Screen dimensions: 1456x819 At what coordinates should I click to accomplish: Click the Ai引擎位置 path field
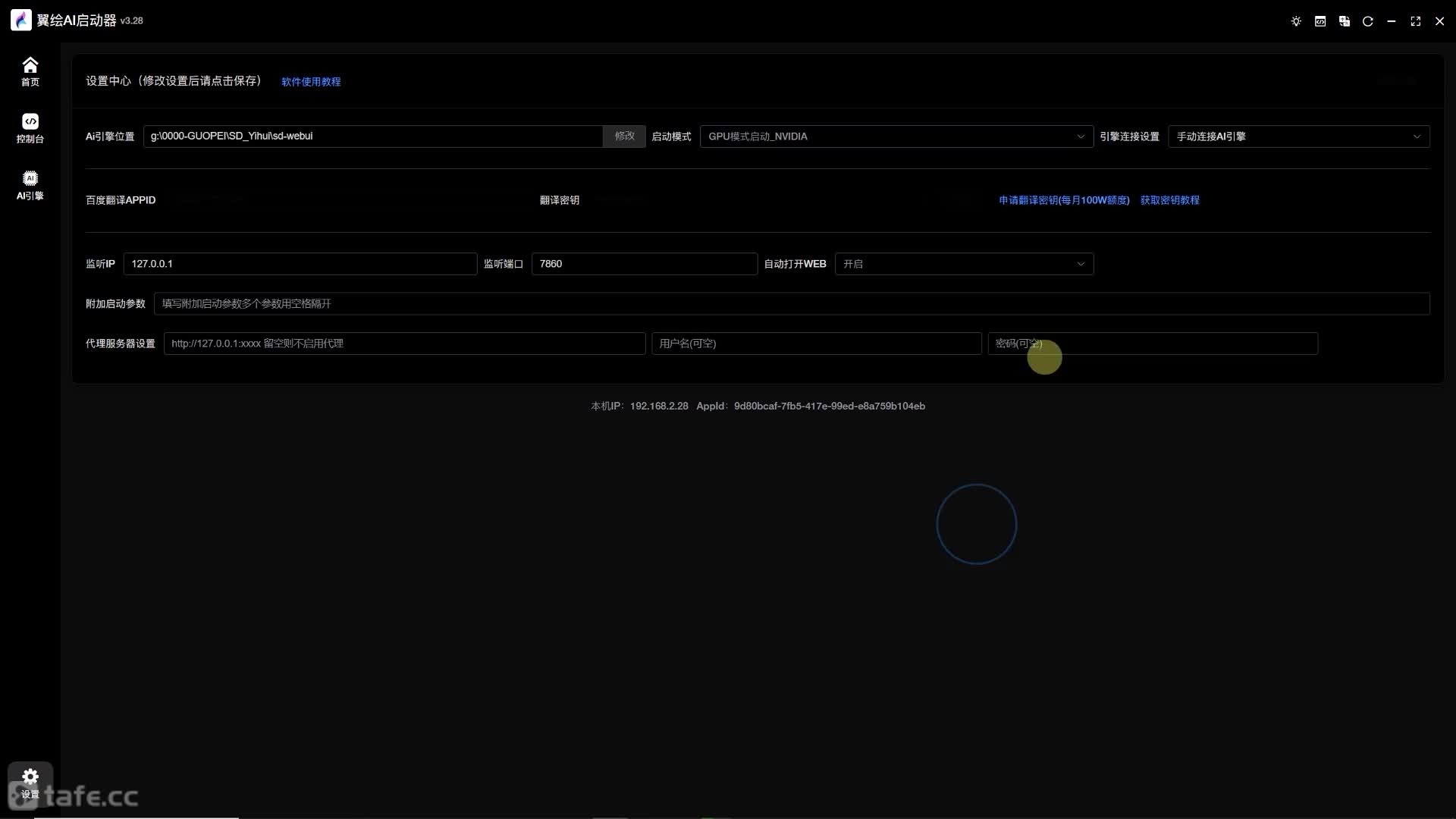pos(373,136)
